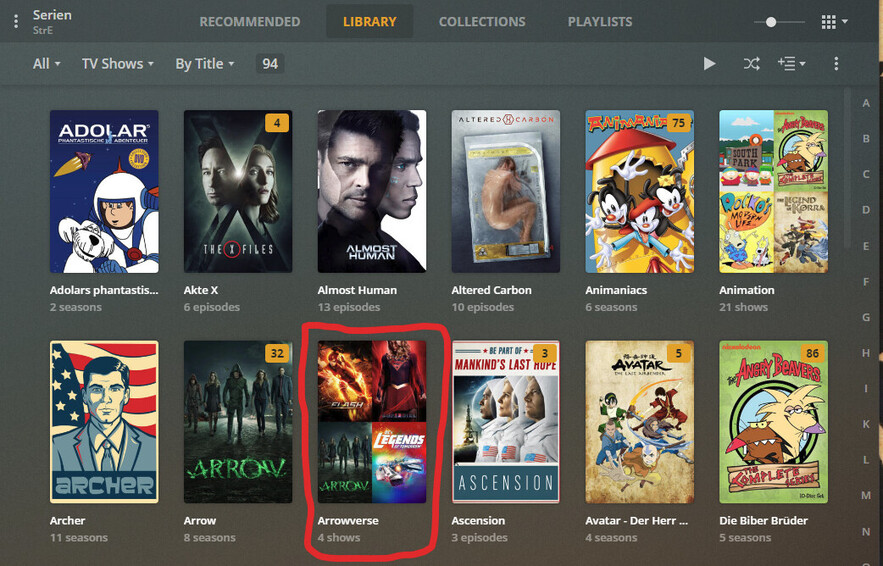Viewport: 883px width, 566px height.
Task: Click the Animaniacs title link
Action: [x=616, y=290]
